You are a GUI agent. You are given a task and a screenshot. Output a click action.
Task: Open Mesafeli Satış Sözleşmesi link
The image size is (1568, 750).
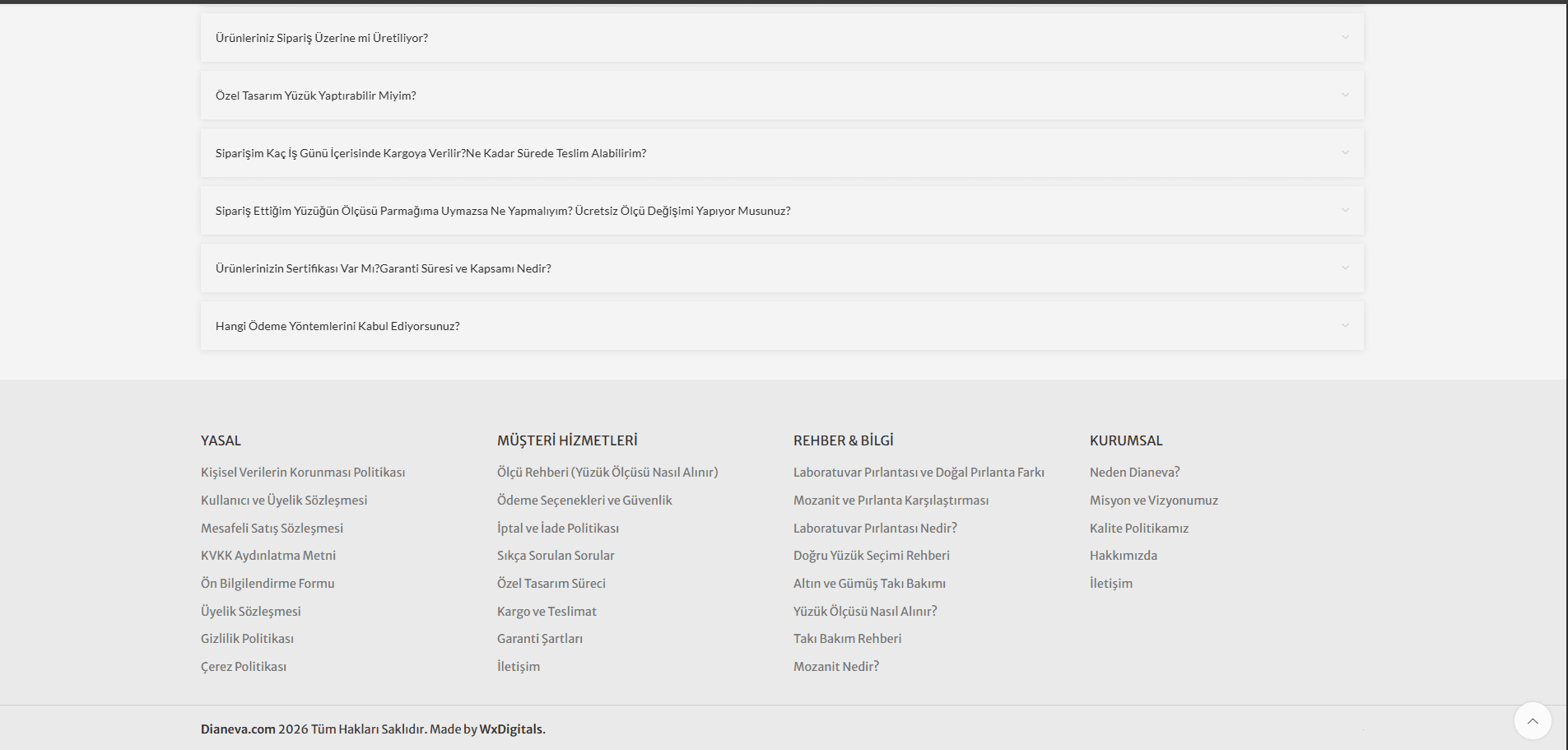point(272,529)
